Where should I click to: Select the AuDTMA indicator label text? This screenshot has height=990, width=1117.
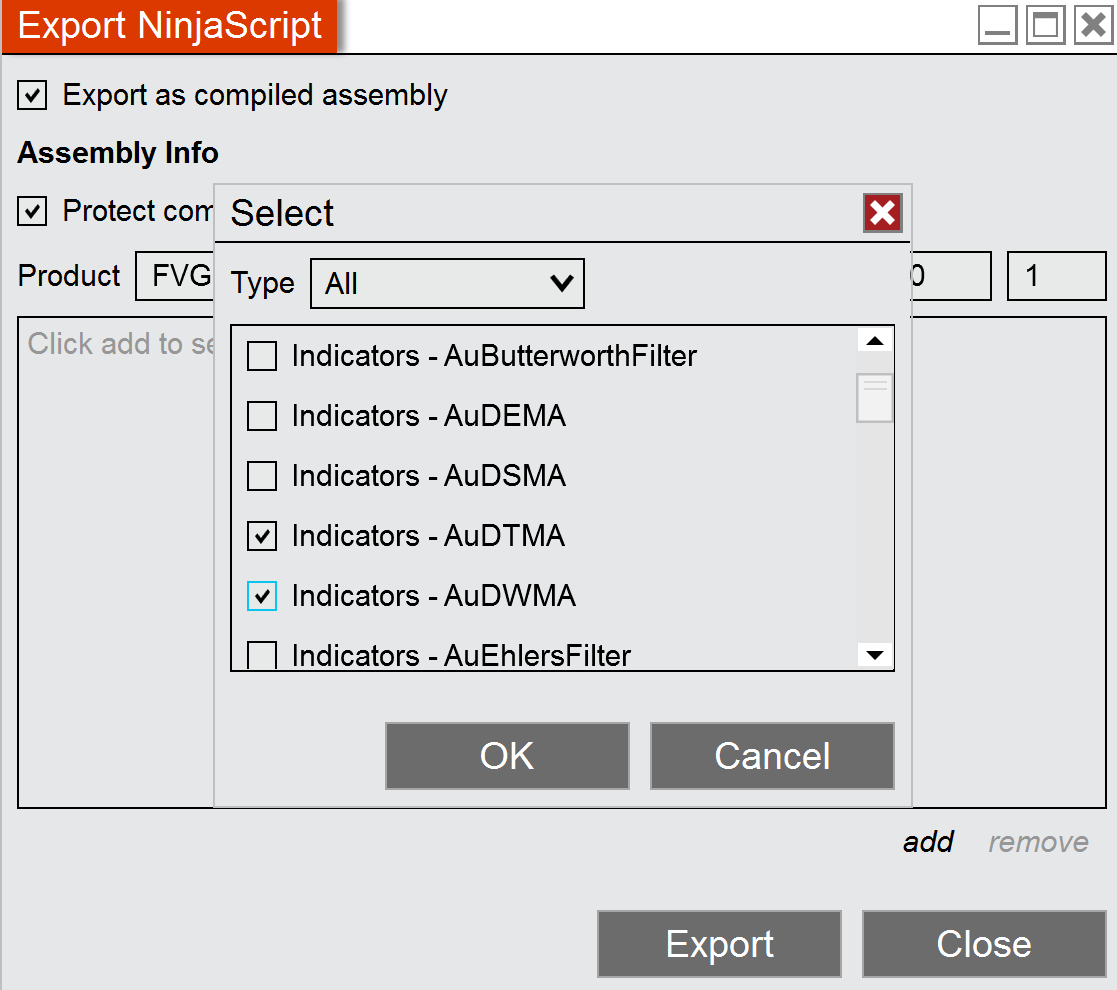pyautogui.click(x=429, y=536)
